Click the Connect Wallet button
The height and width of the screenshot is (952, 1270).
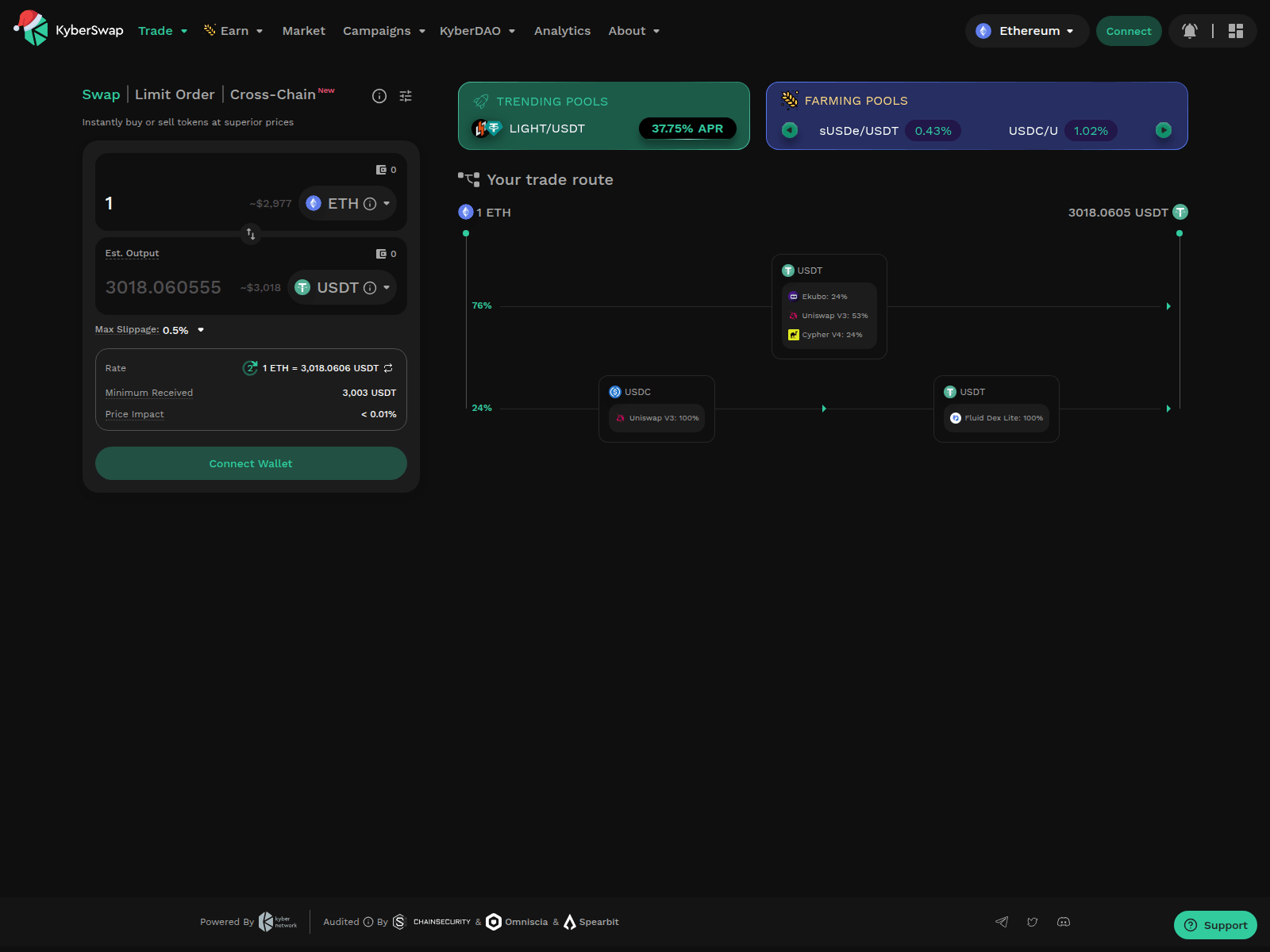click(x=251, y=463)
